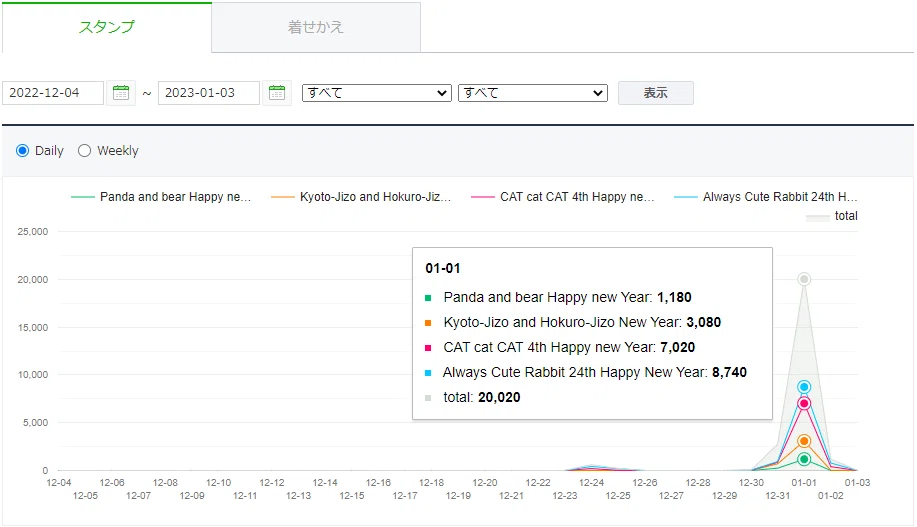
Task: Open the start date calendar picker
Action: [x=121, y=92]
